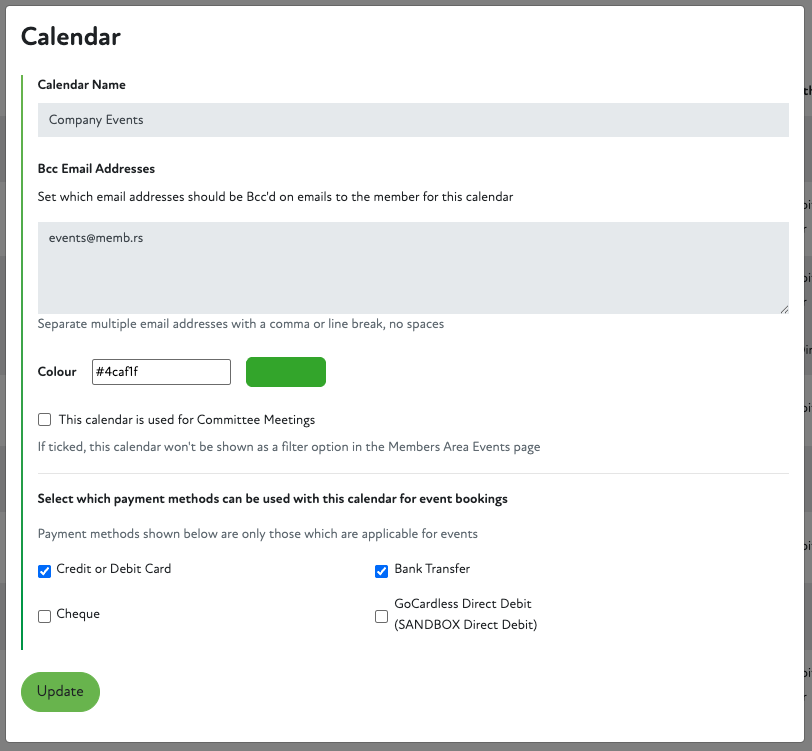Viewport: 812px width, 751px height.
Task: Click the 'Calendar Name' field label
Action: coord(82,85)
